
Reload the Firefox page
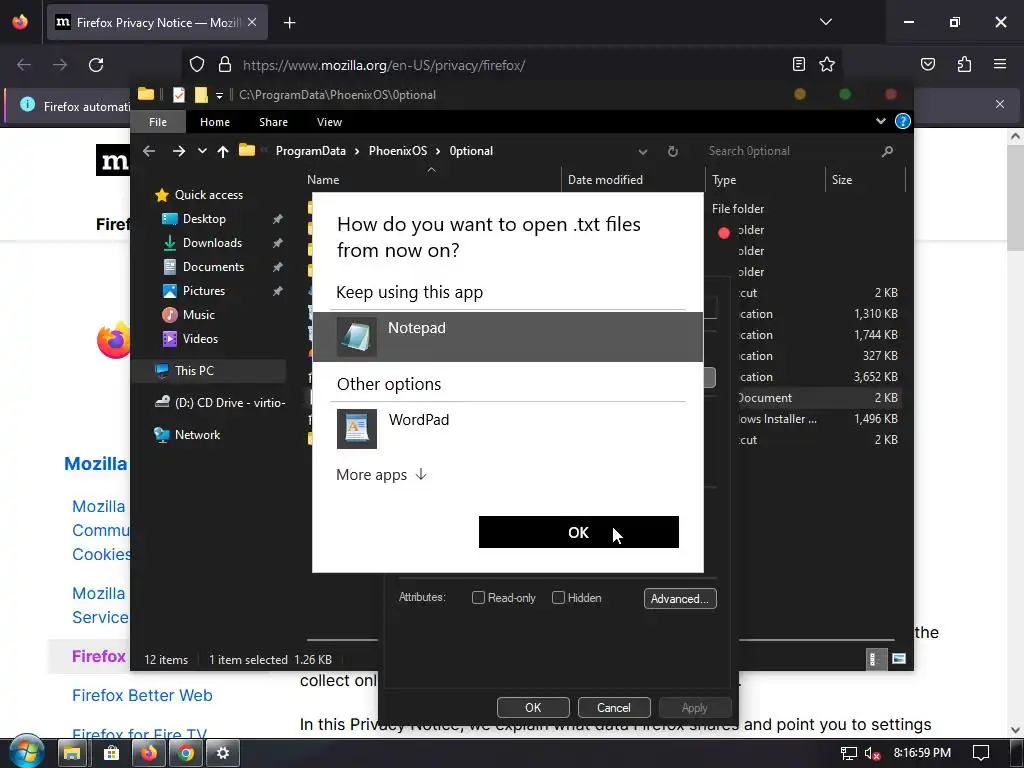click(96, 65)
